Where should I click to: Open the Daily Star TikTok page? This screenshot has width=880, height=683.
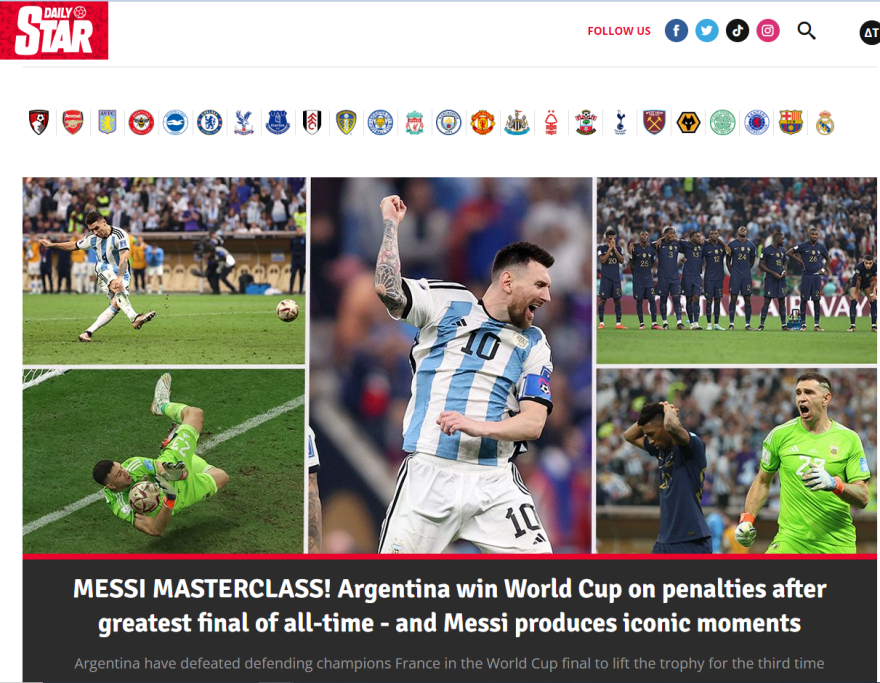point(737,30)
